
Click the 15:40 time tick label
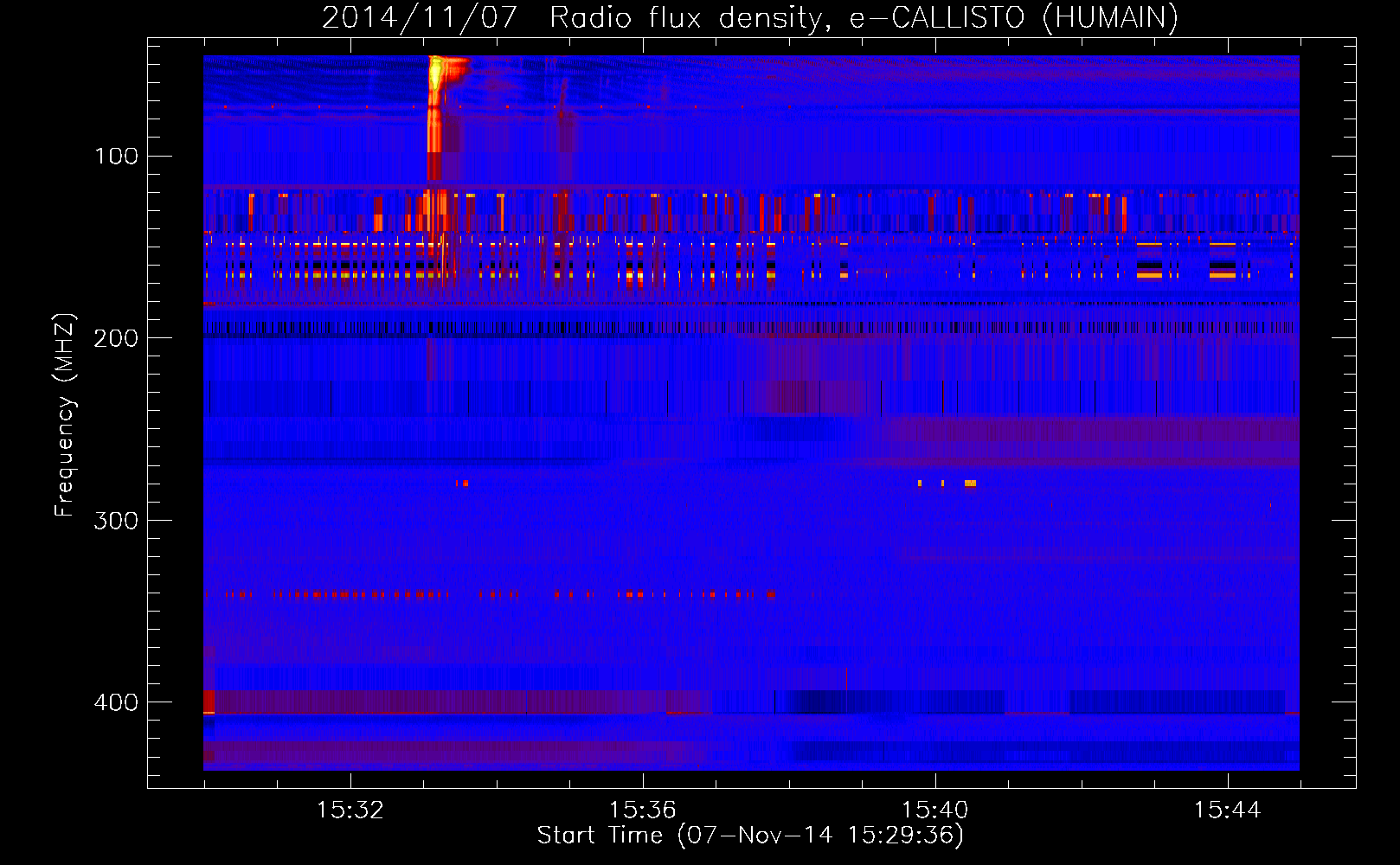[935, 810]
